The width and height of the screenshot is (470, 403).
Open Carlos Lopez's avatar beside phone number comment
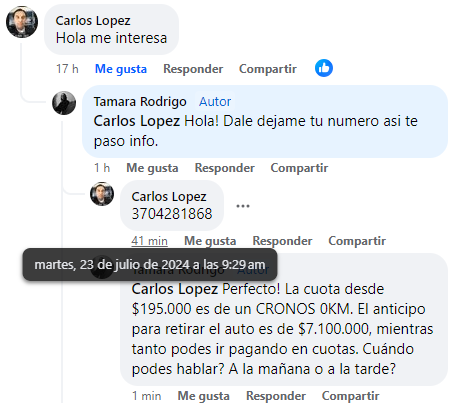click(x=102, y=194)
